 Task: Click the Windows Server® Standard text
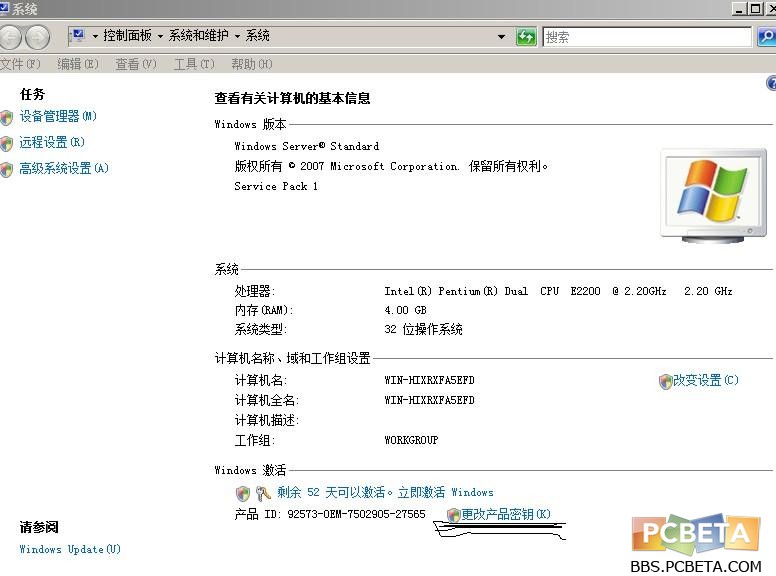coord(306,146)
